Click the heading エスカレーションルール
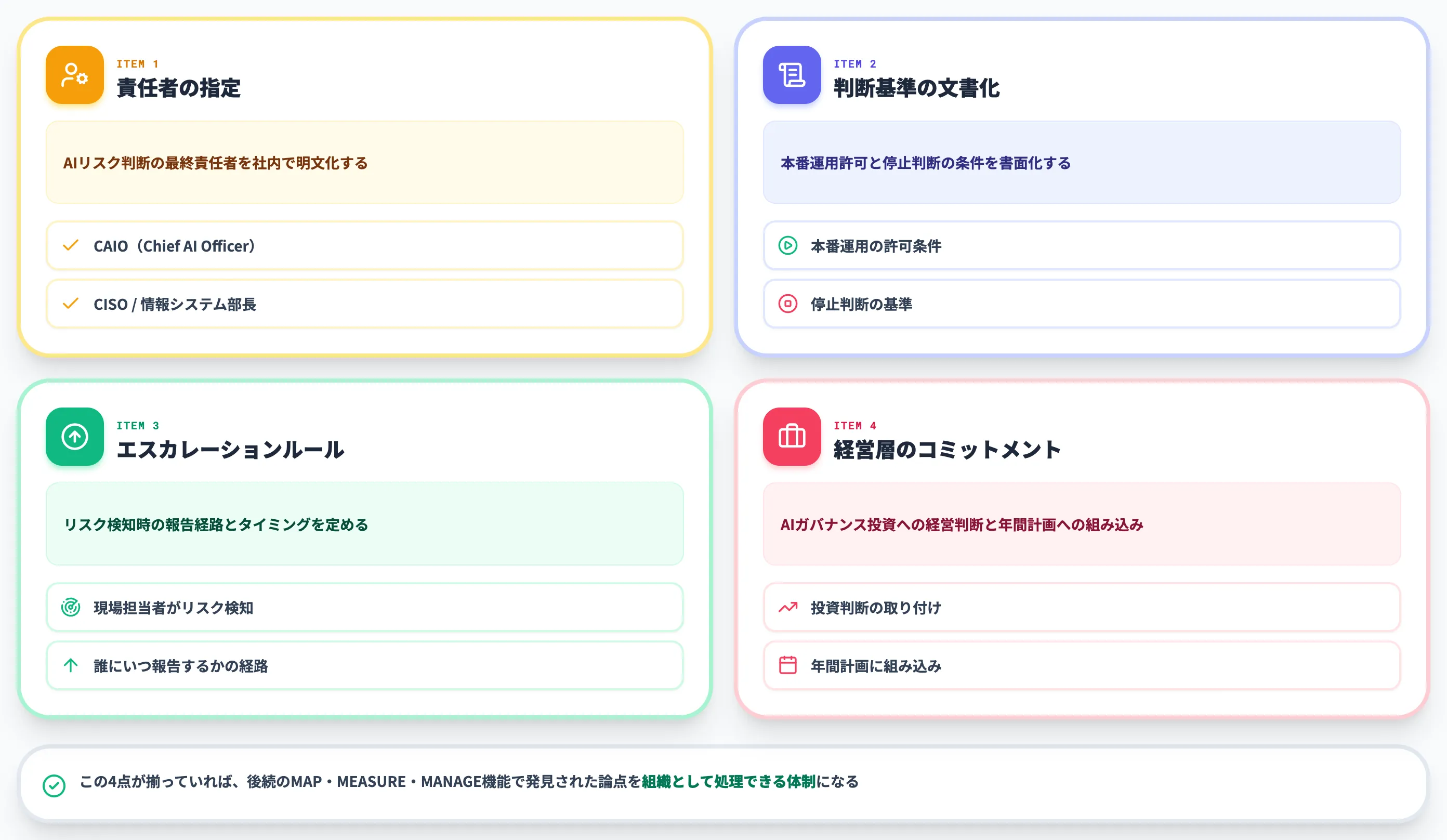The height and width of the screenshot is (840, 1447). (x=230, y=450)
